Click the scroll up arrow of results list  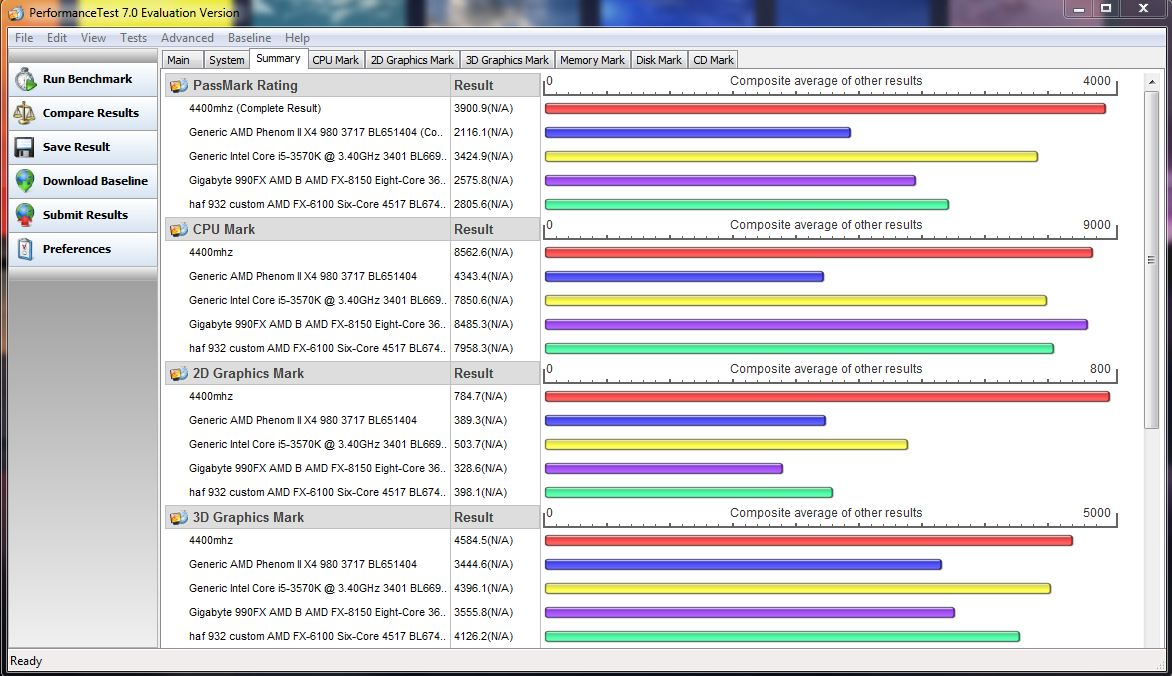(x=1151, y=82)
